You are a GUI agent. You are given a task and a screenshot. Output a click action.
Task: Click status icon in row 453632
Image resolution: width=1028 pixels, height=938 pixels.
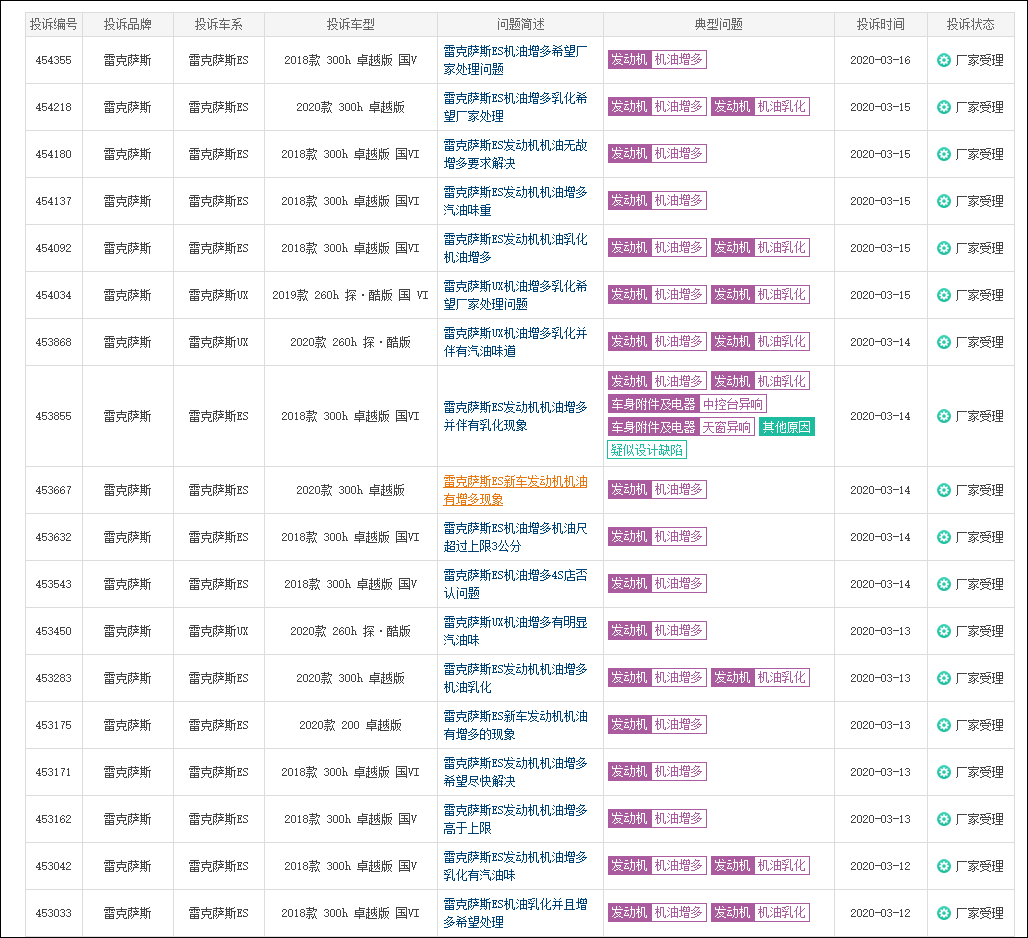click(x=943, y=537)
